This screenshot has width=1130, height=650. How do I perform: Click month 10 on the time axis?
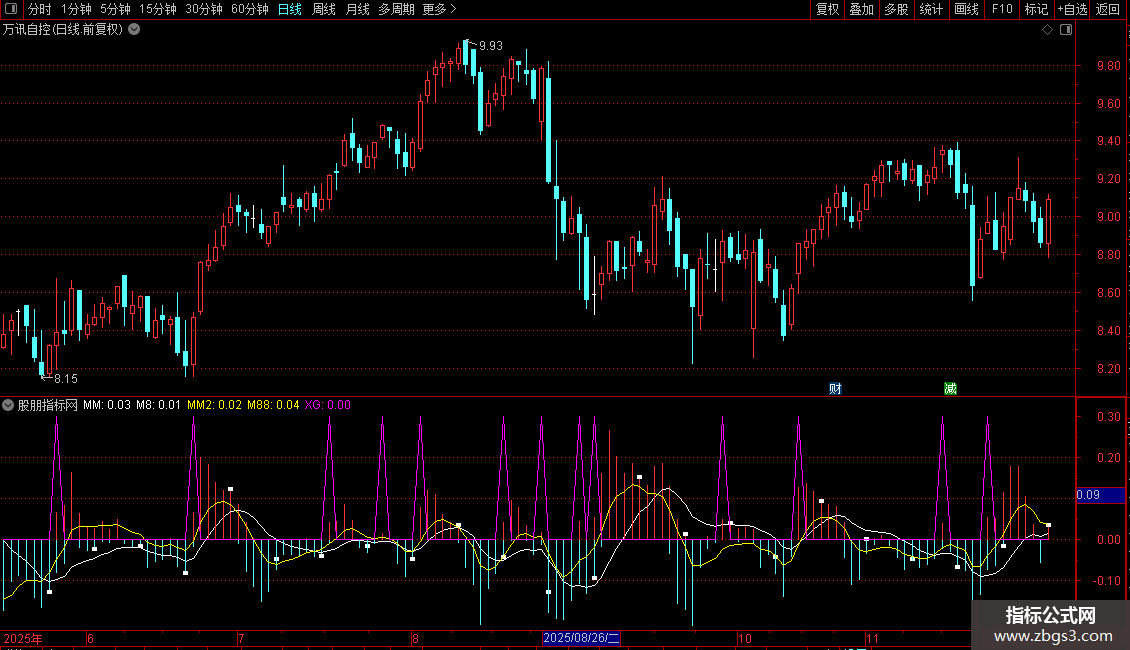point(744,638)
